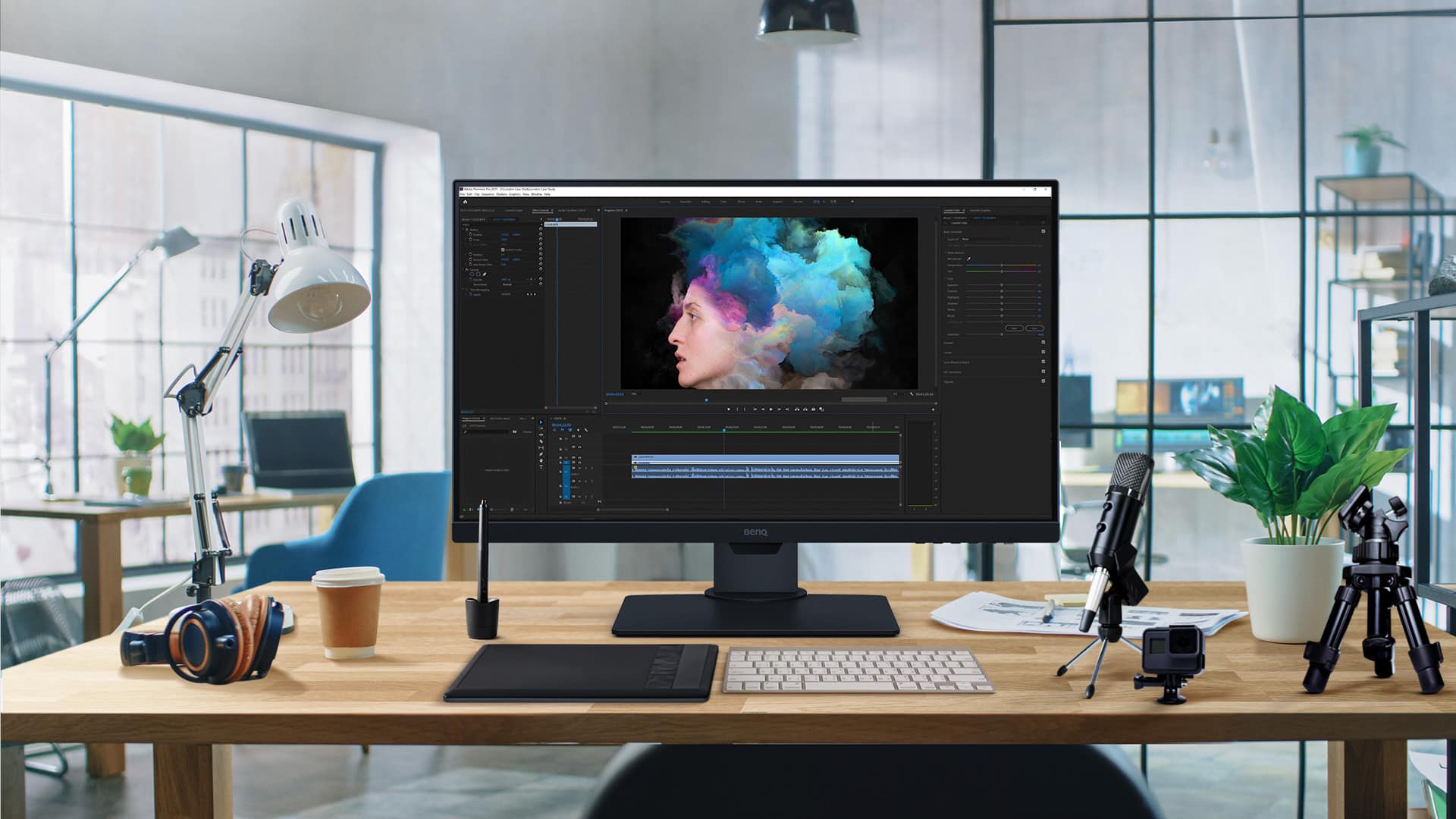Image resolution: width=1456 pixels, height=819 pixels.
Task: Collapse Tone section in Lumetri
Action: [x=945, y=278]
